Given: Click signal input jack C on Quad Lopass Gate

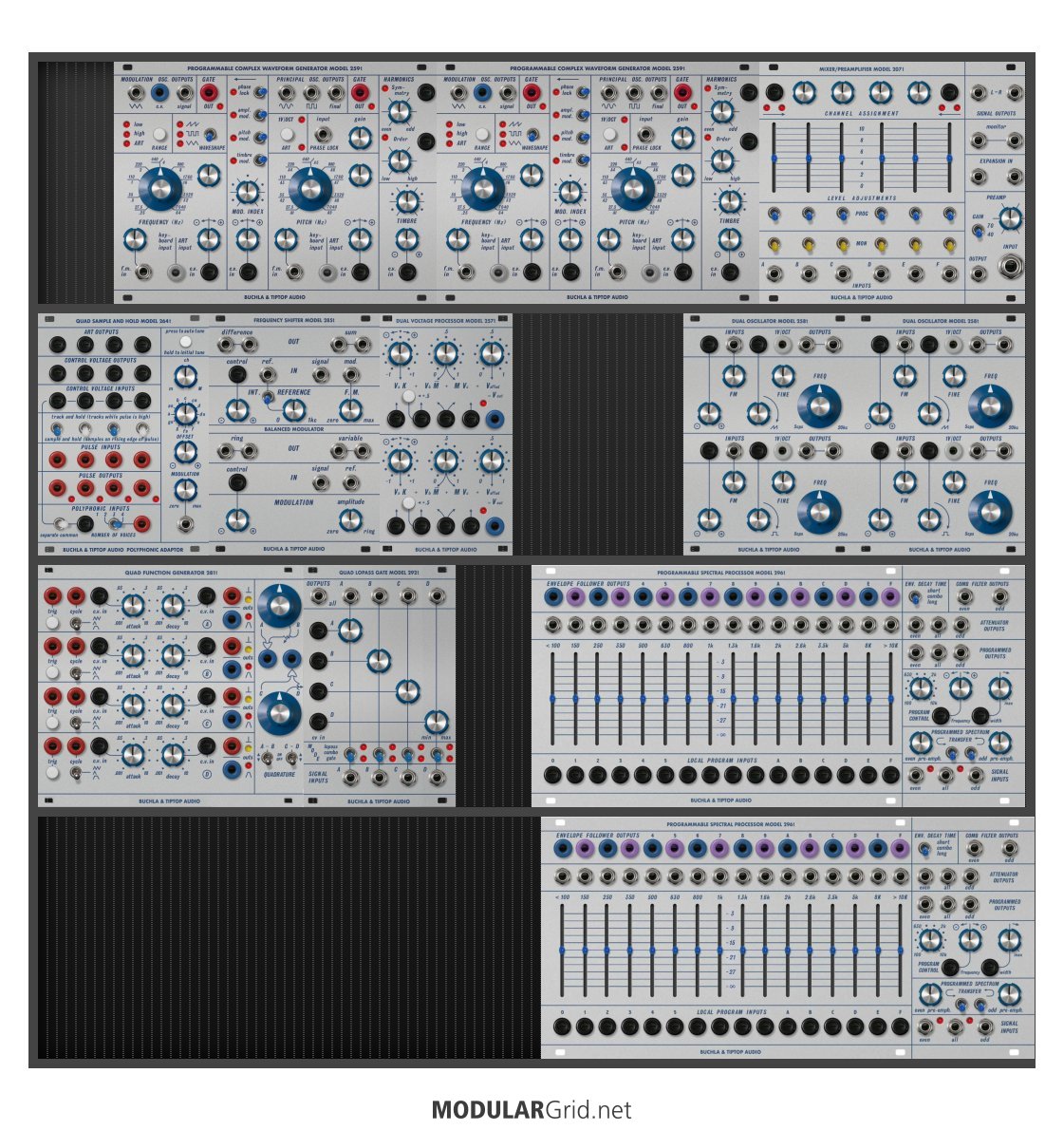Looking at the screenshot, I should [408, 778].
